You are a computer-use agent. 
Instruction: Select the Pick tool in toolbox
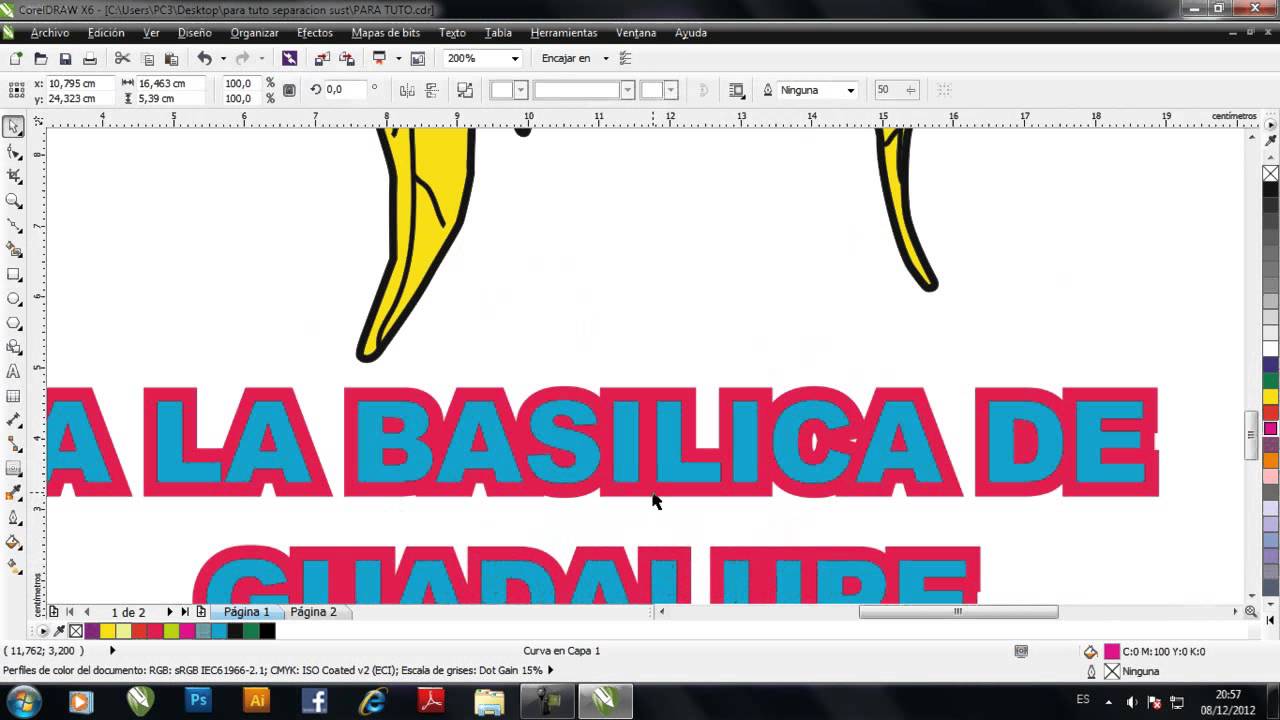pyautogui.click(x=14, y=127)
